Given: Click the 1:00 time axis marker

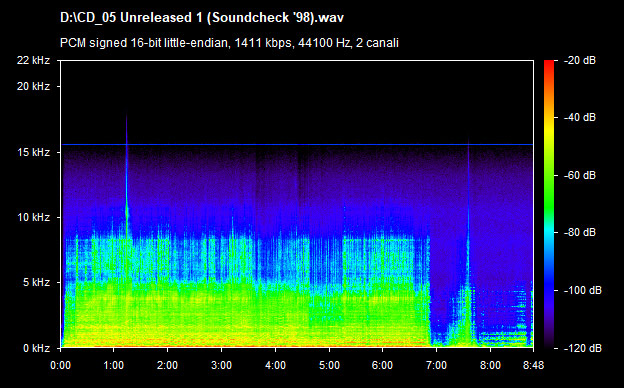Looking at the screenshot, I should (114, 365).
